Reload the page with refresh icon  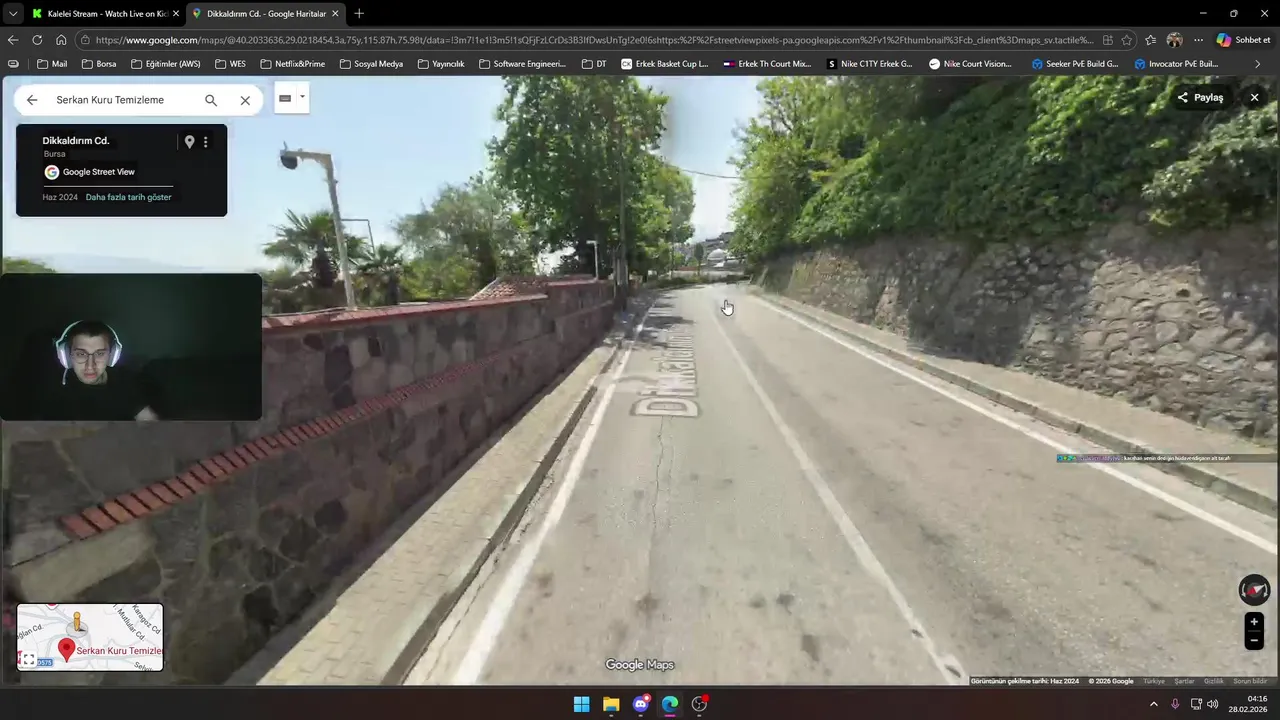coord(37,40)
